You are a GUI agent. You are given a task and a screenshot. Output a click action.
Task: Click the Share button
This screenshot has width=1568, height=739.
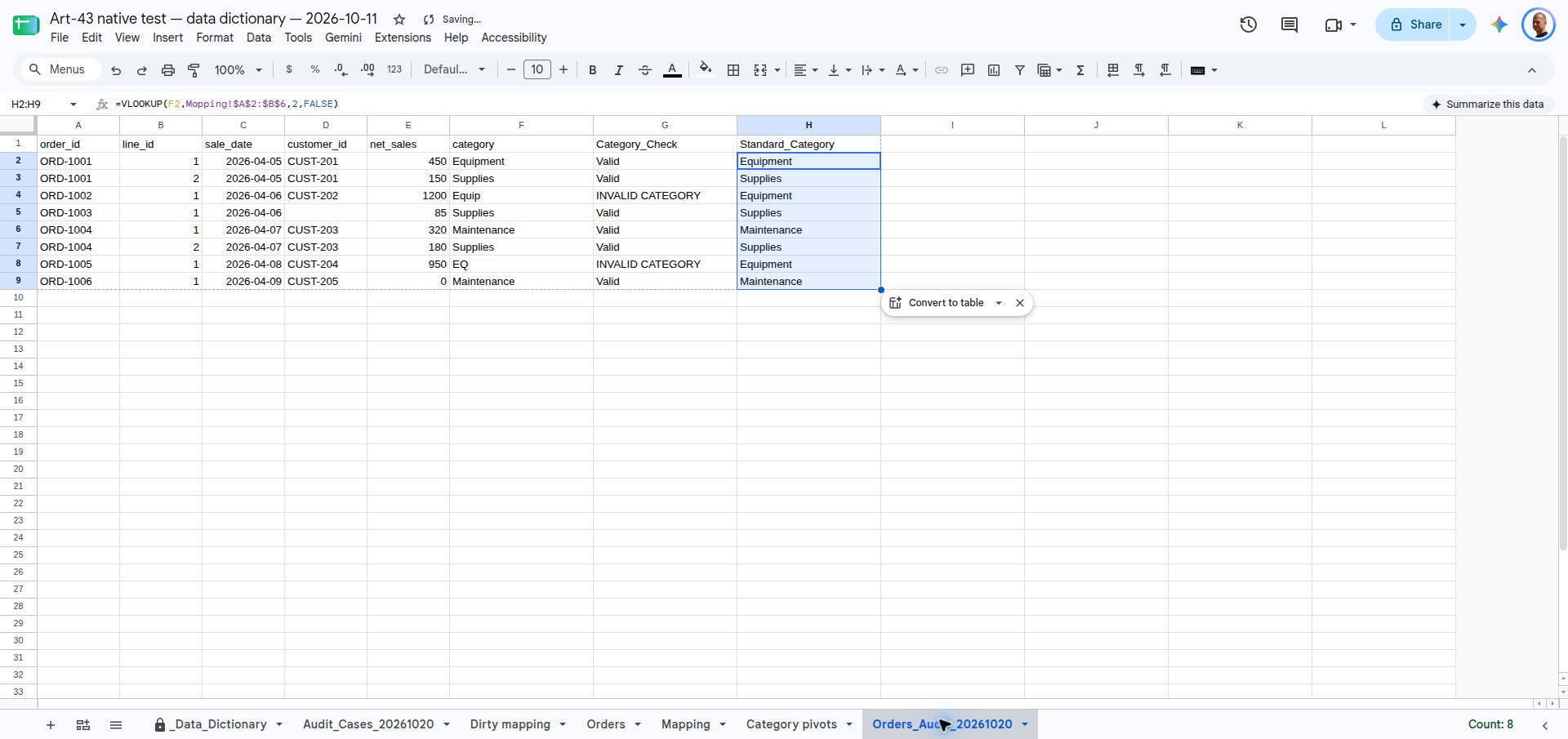tap(1416, 24)
